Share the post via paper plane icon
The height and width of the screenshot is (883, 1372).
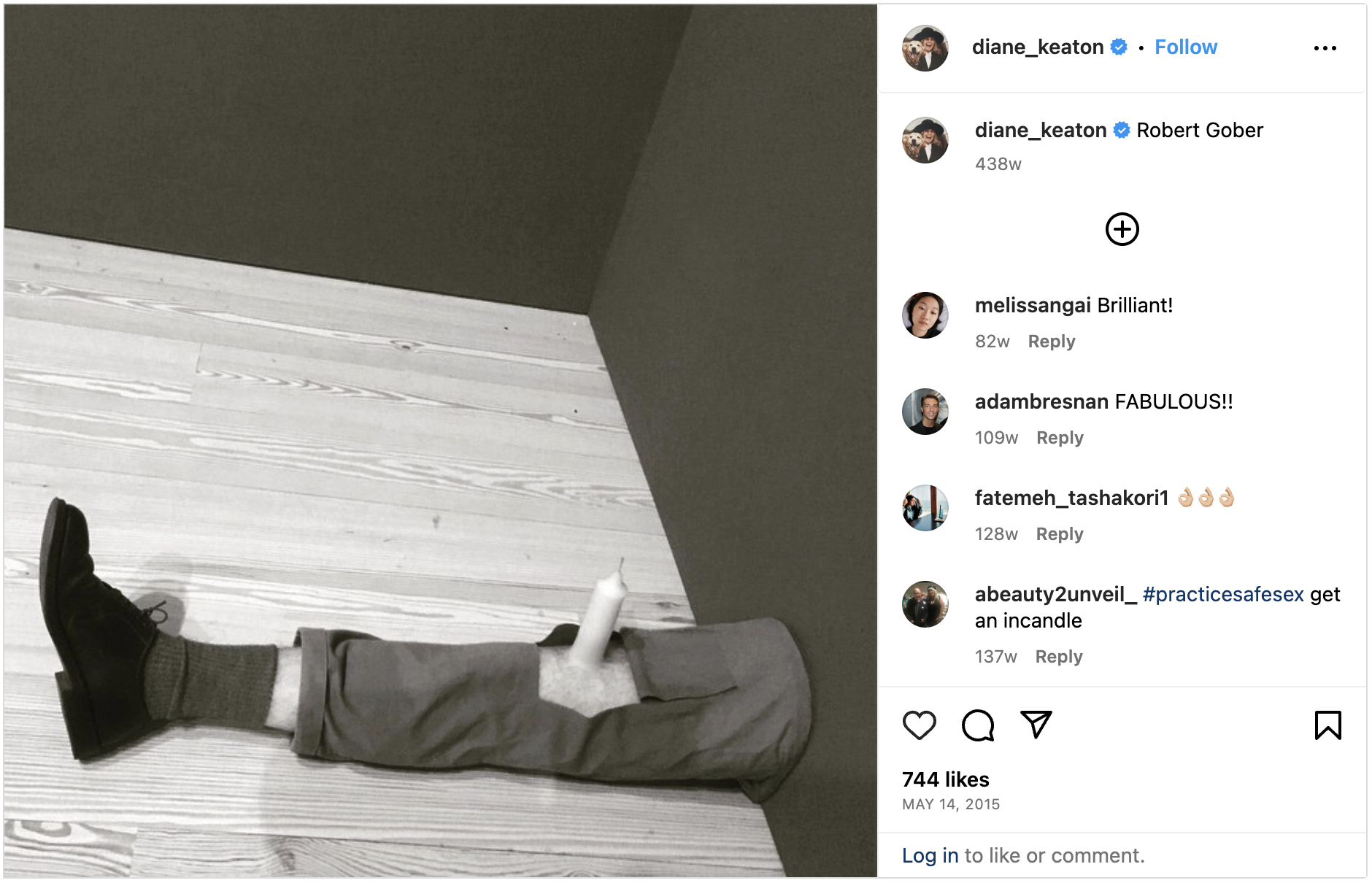coord(1036,725)
